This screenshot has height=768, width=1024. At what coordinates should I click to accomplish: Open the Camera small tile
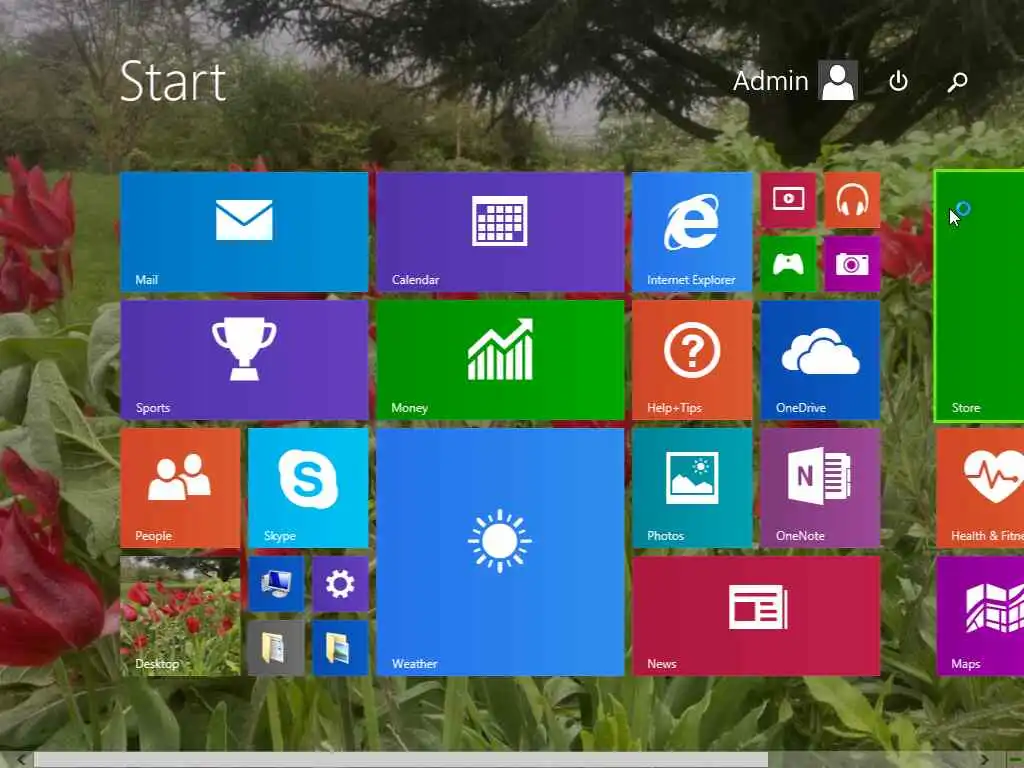click(x=852, y=264)
